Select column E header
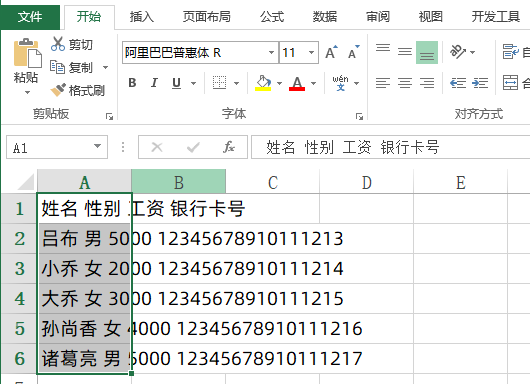The height and width of the screenshot is (384, 530). (460, 182)
